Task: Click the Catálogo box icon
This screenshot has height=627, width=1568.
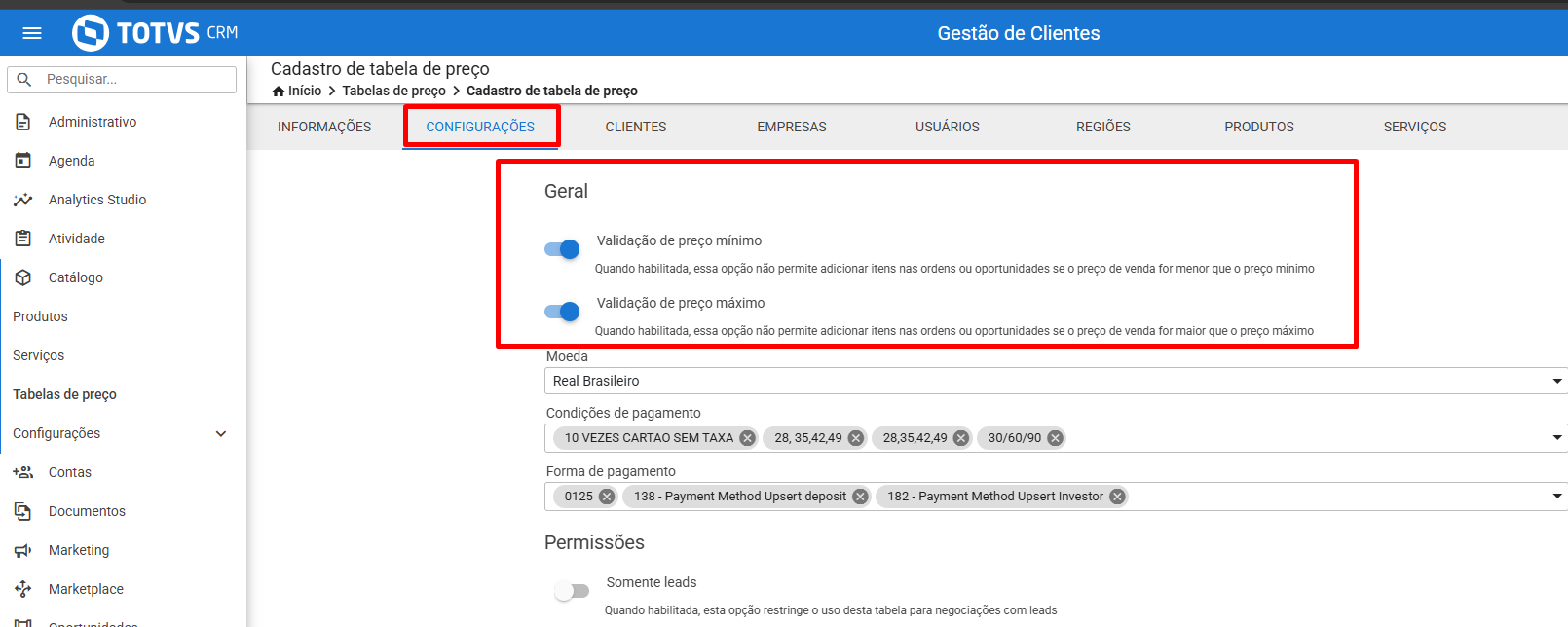Action: [x=23, y=277]
